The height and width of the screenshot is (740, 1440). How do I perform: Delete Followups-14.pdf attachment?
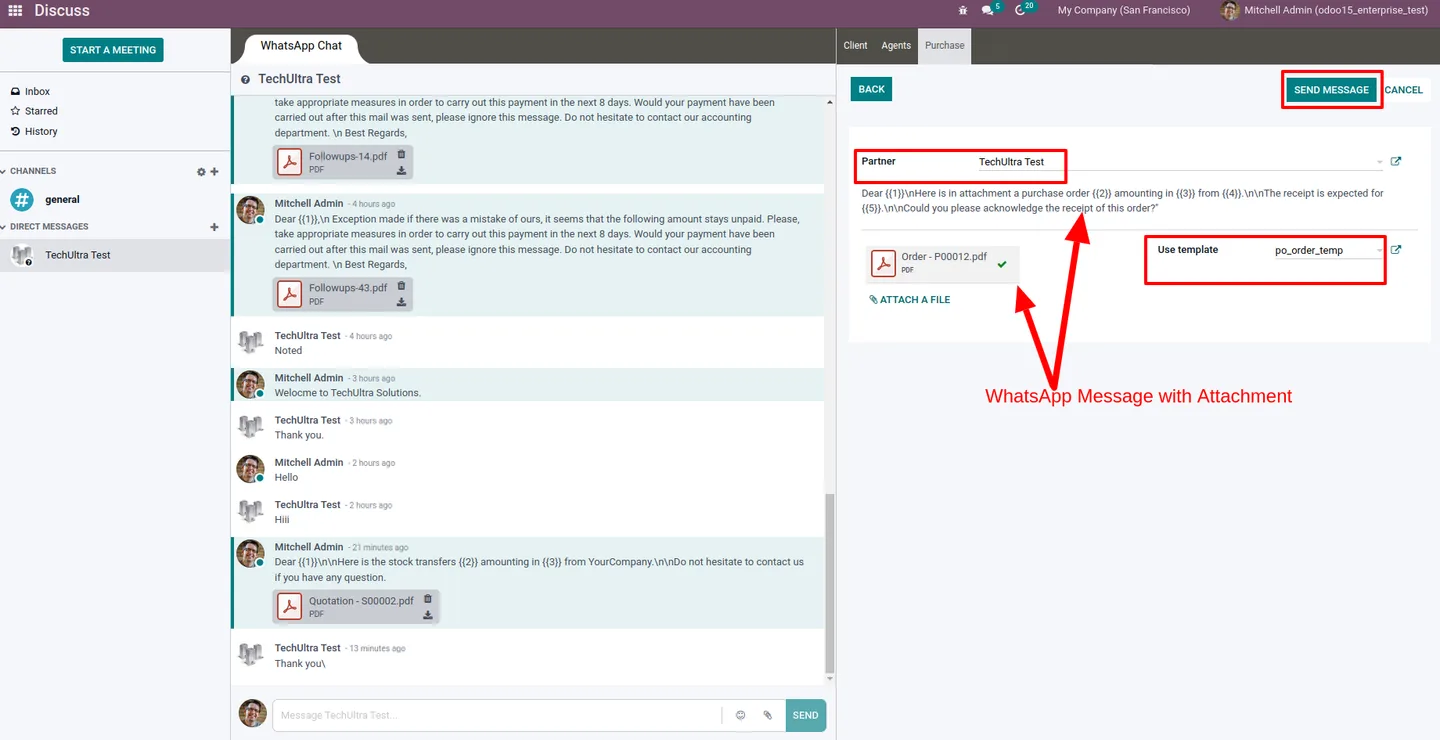(401, 154)
